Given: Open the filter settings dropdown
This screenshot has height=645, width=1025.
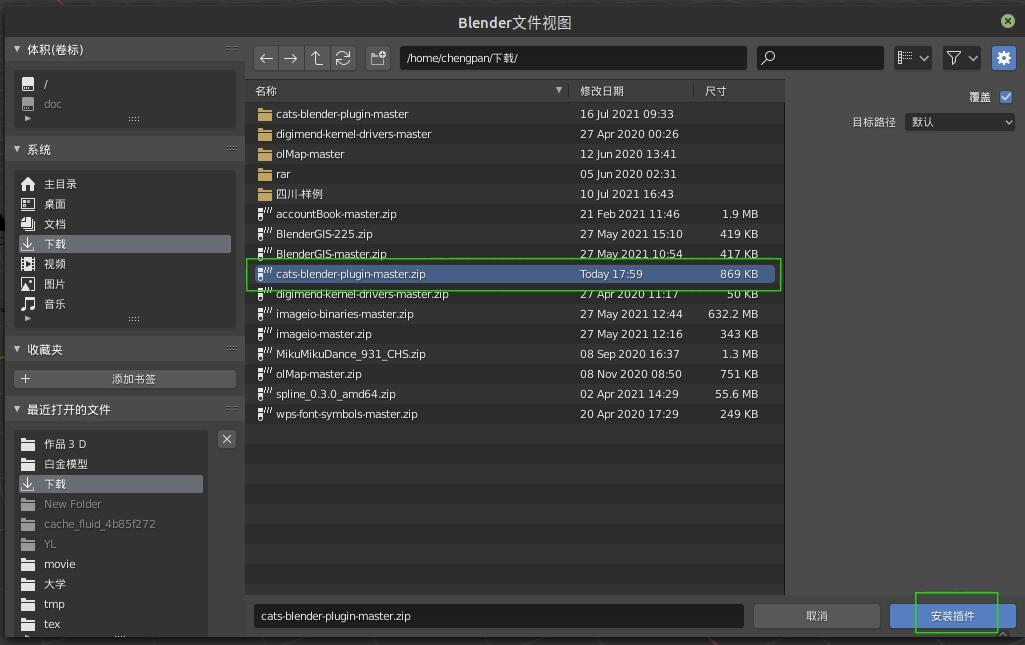Looking at the screenshot, I should point(962,58).
